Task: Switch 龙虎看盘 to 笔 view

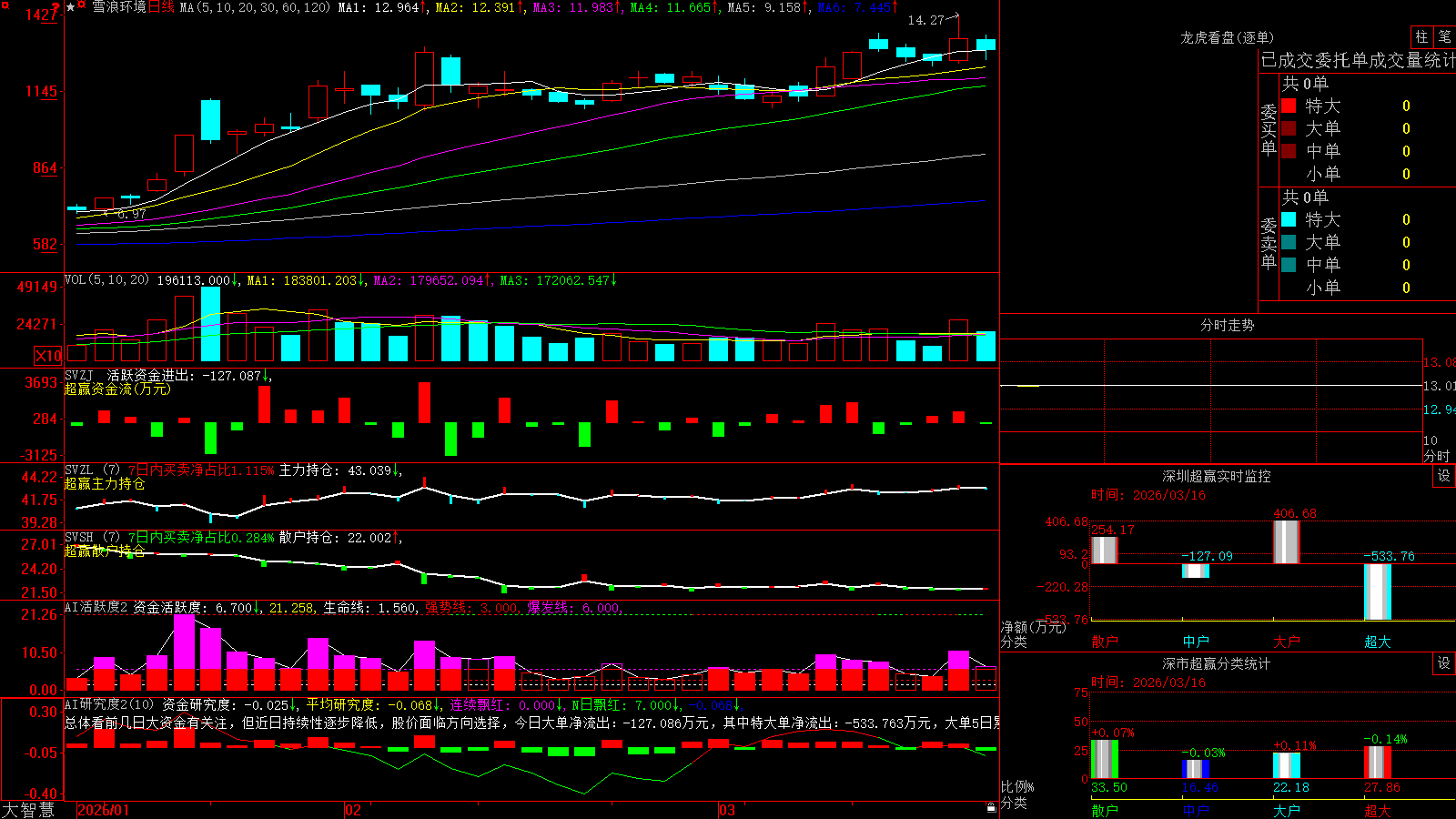Action: pos(1445,36)
